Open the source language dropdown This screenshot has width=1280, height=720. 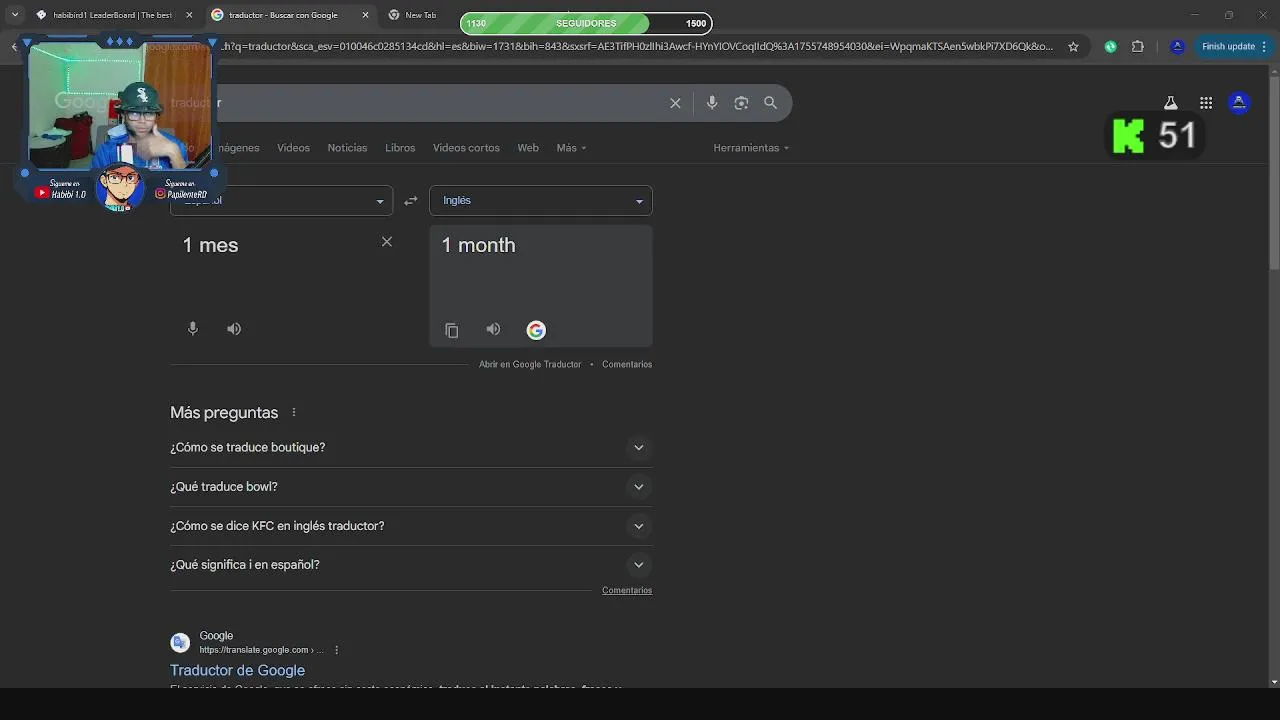pos(281,200)
